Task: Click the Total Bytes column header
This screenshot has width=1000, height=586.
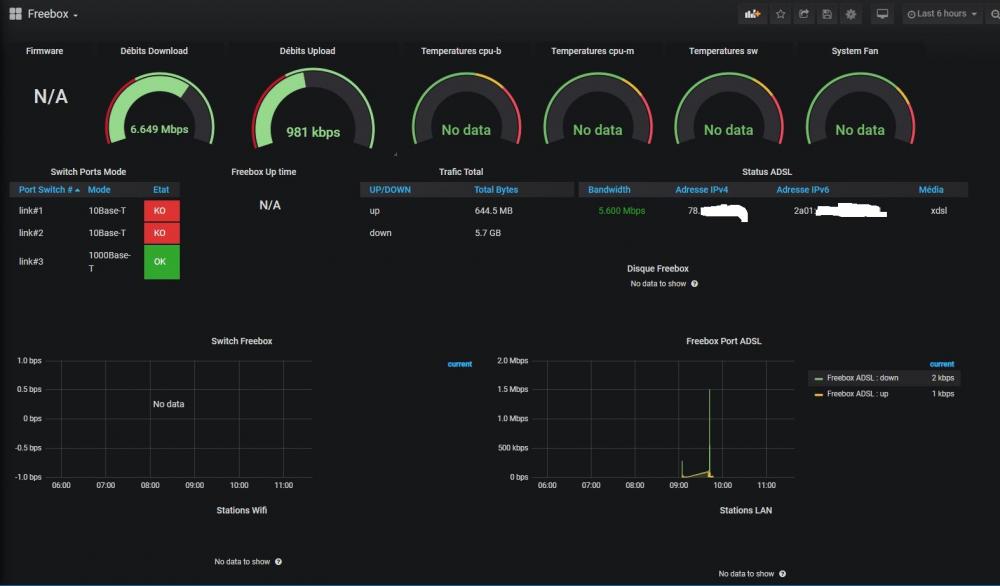Action: click(x=496, y=189)
